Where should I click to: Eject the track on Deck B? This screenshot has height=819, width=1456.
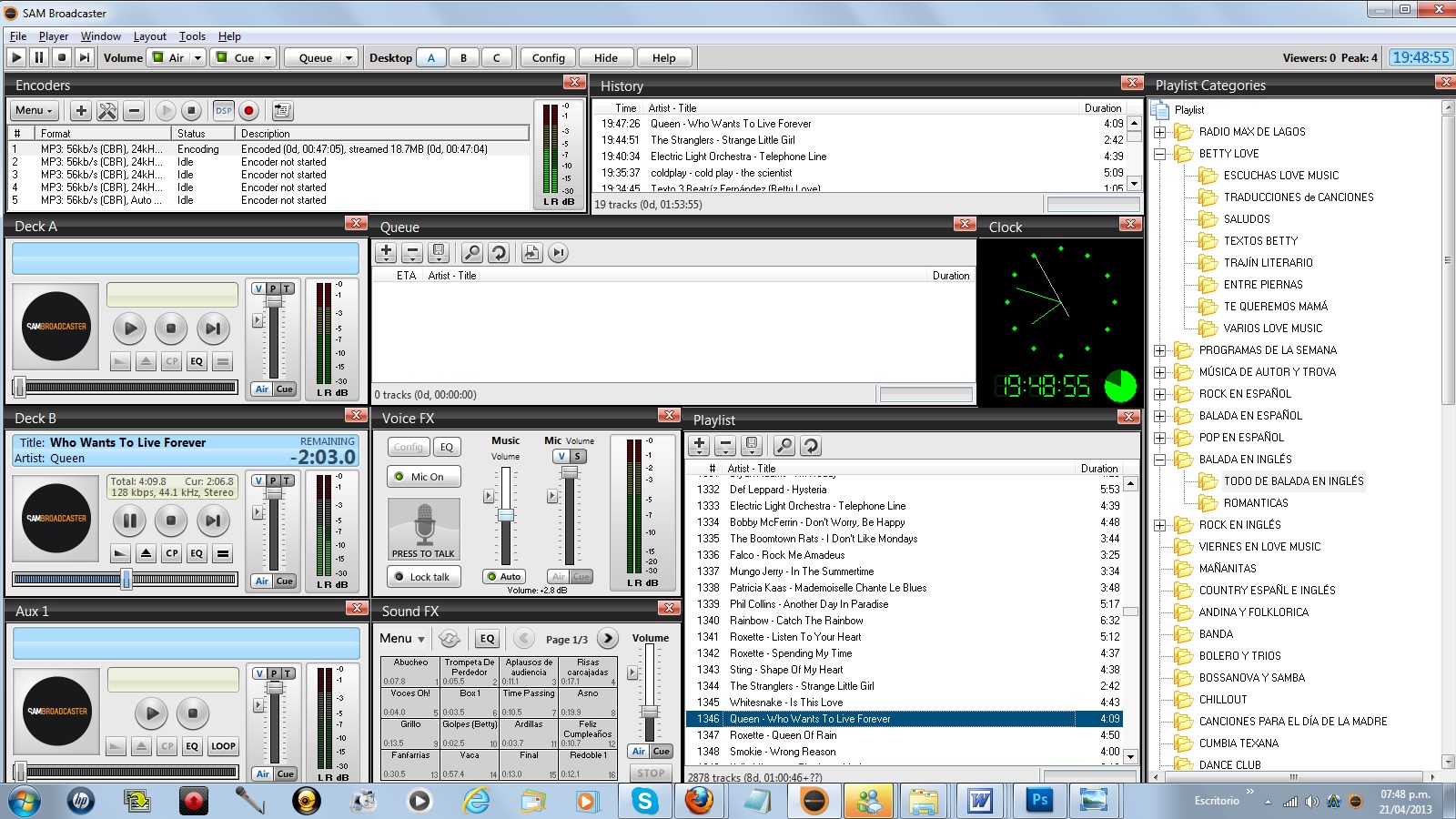[146, 552]
